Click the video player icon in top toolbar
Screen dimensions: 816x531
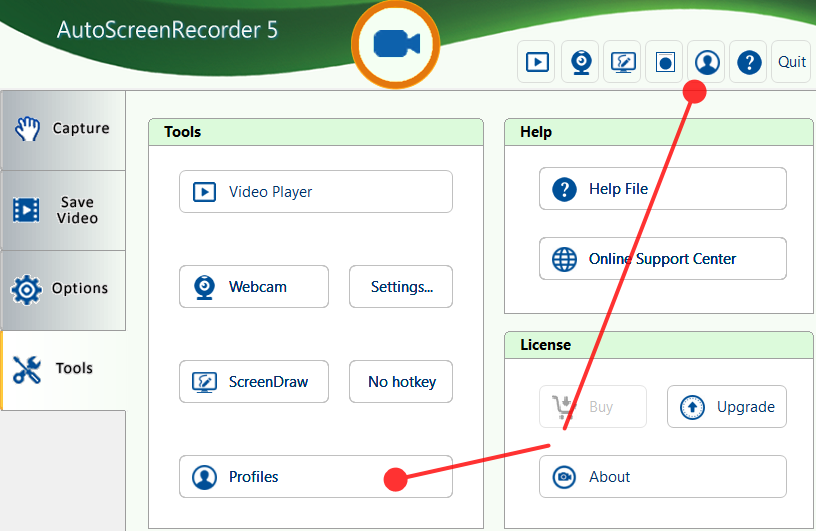pyautogui.click(x=537, y=62)
